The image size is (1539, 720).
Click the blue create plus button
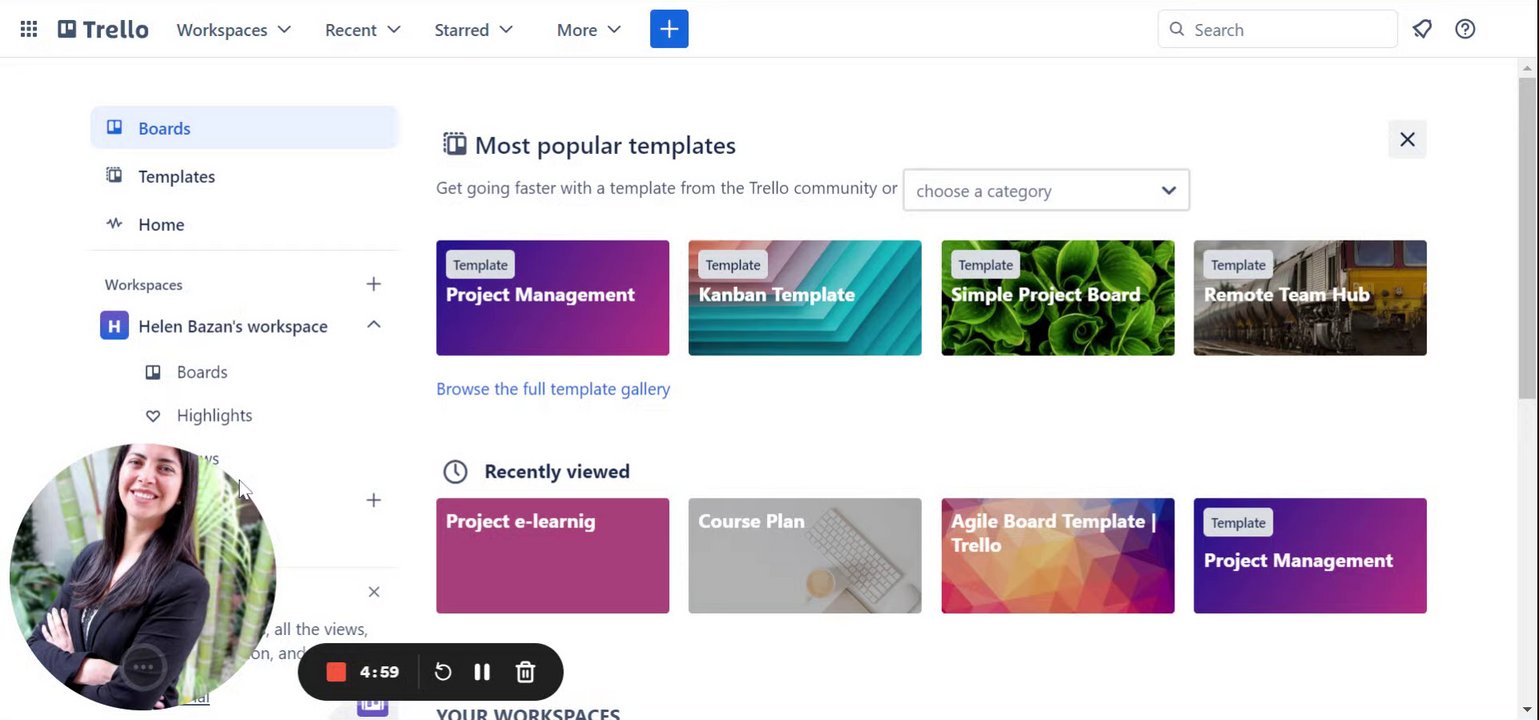[669, 29]
